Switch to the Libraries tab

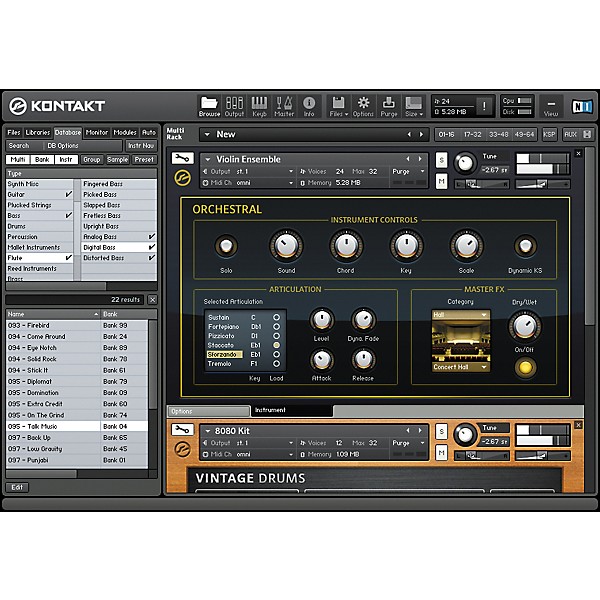click(x=38, y=132)
